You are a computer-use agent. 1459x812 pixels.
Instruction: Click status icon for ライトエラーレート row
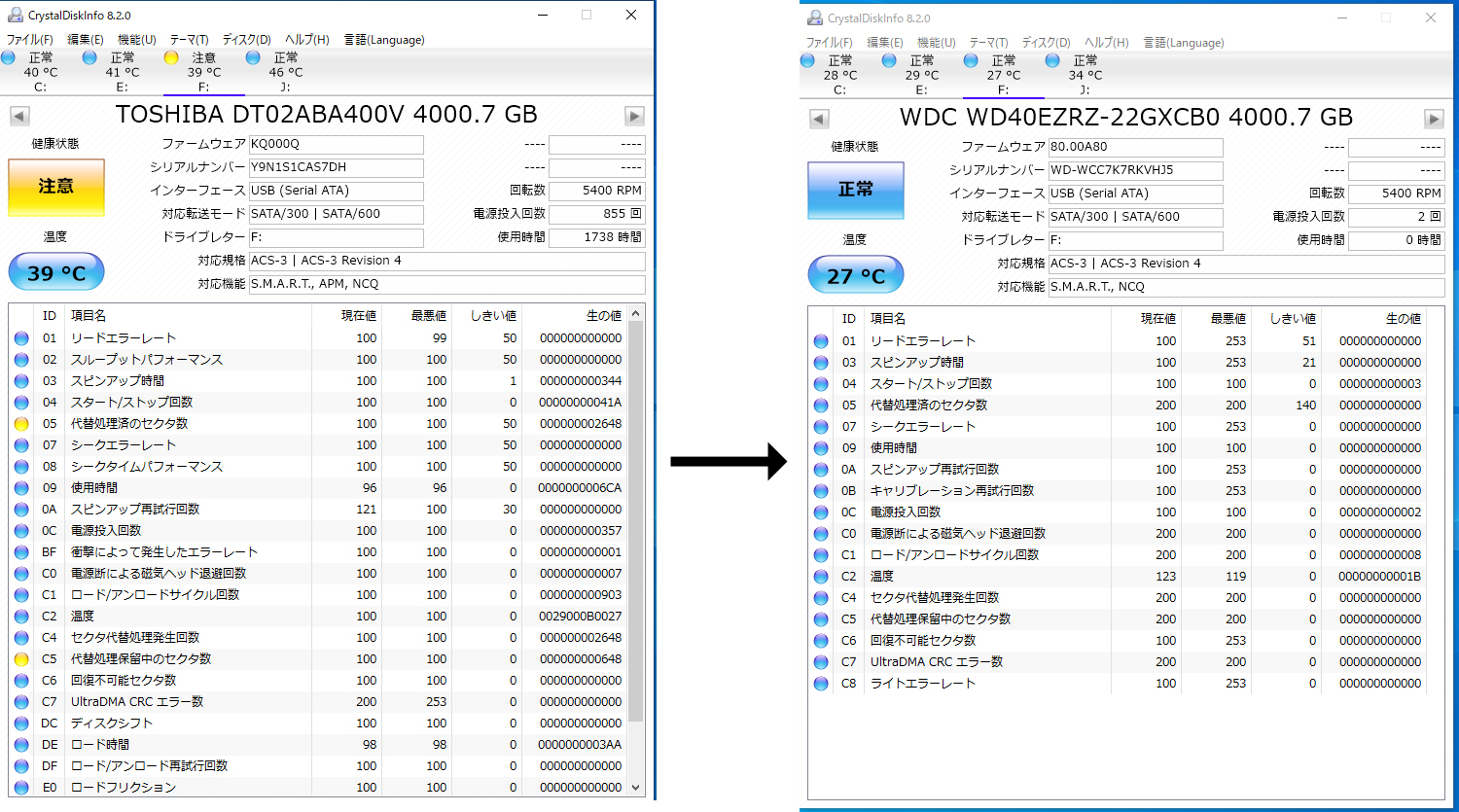click(x=821, y=684)
